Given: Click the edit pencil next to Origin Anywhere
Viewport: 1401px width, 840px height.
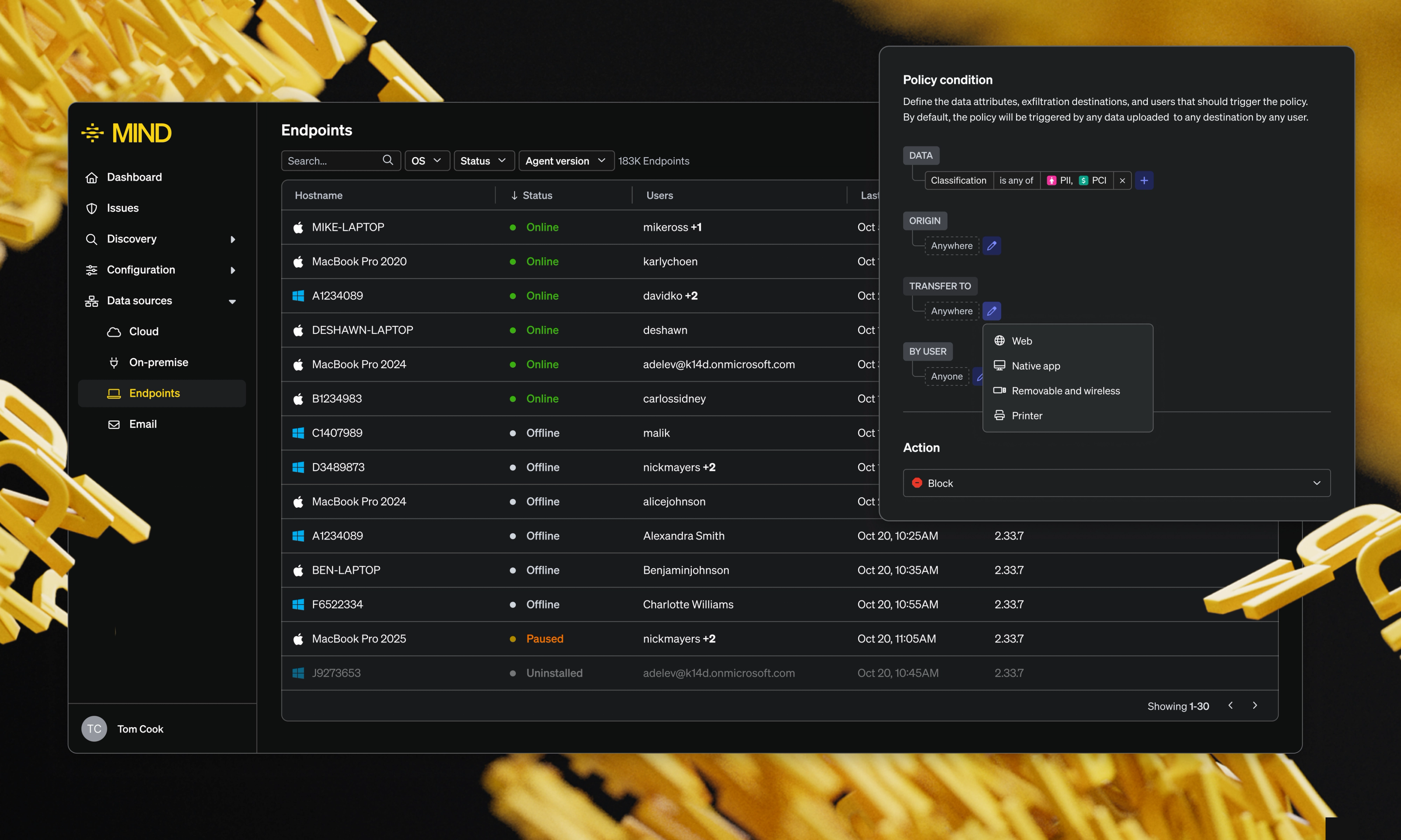Looking at the screenshot, I should [x=991, y=246].
